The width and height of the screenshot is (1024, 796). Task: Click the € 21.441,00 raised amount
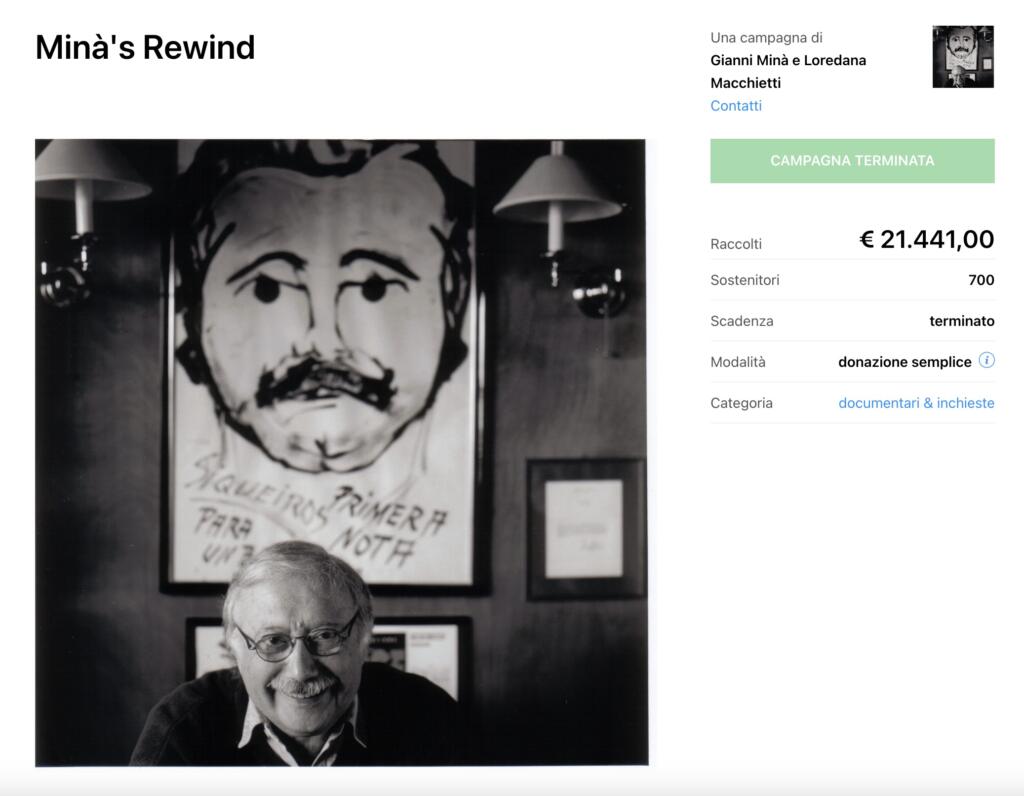click(926, 240)
